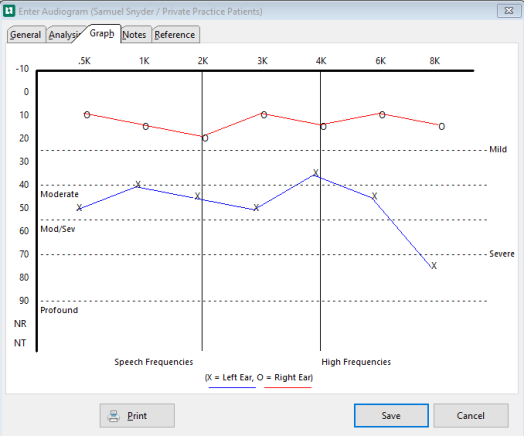524x436 pixels.
Task: Click the left ear X marker at 3K
Action: pos(256,207)
